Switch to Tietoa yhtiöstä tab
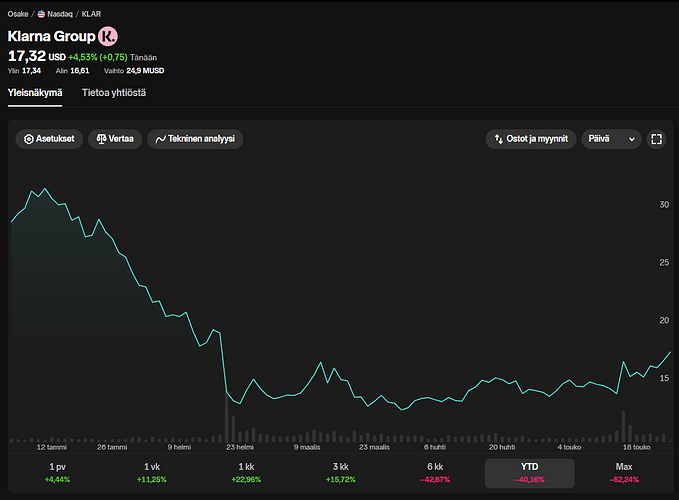The height and width of the screenshot is (500, 679). pos(114,93)
